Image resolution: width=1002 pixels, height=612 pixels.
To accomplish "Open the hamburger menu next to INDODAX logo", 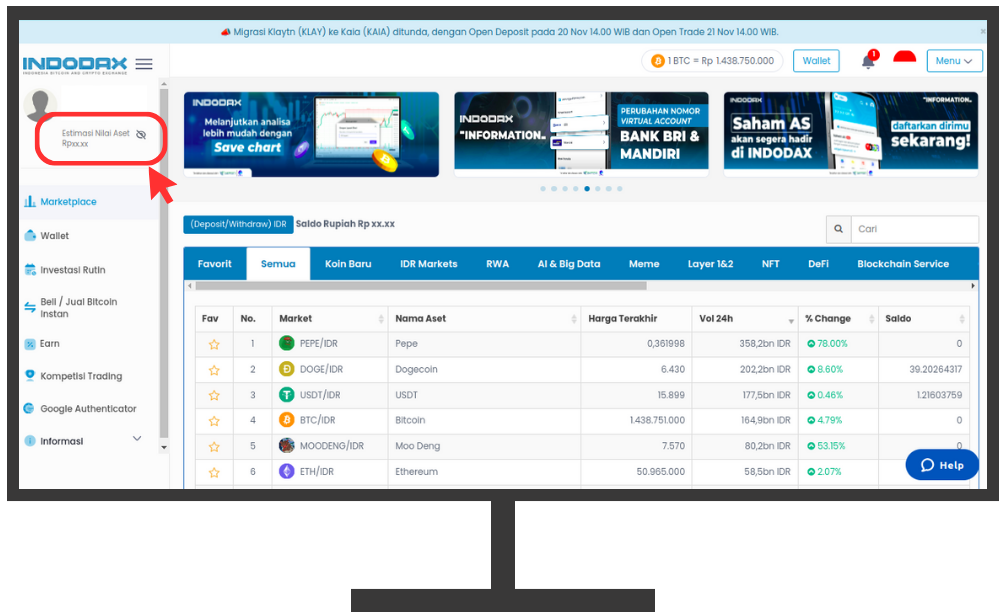I will [x=144, y=64].
